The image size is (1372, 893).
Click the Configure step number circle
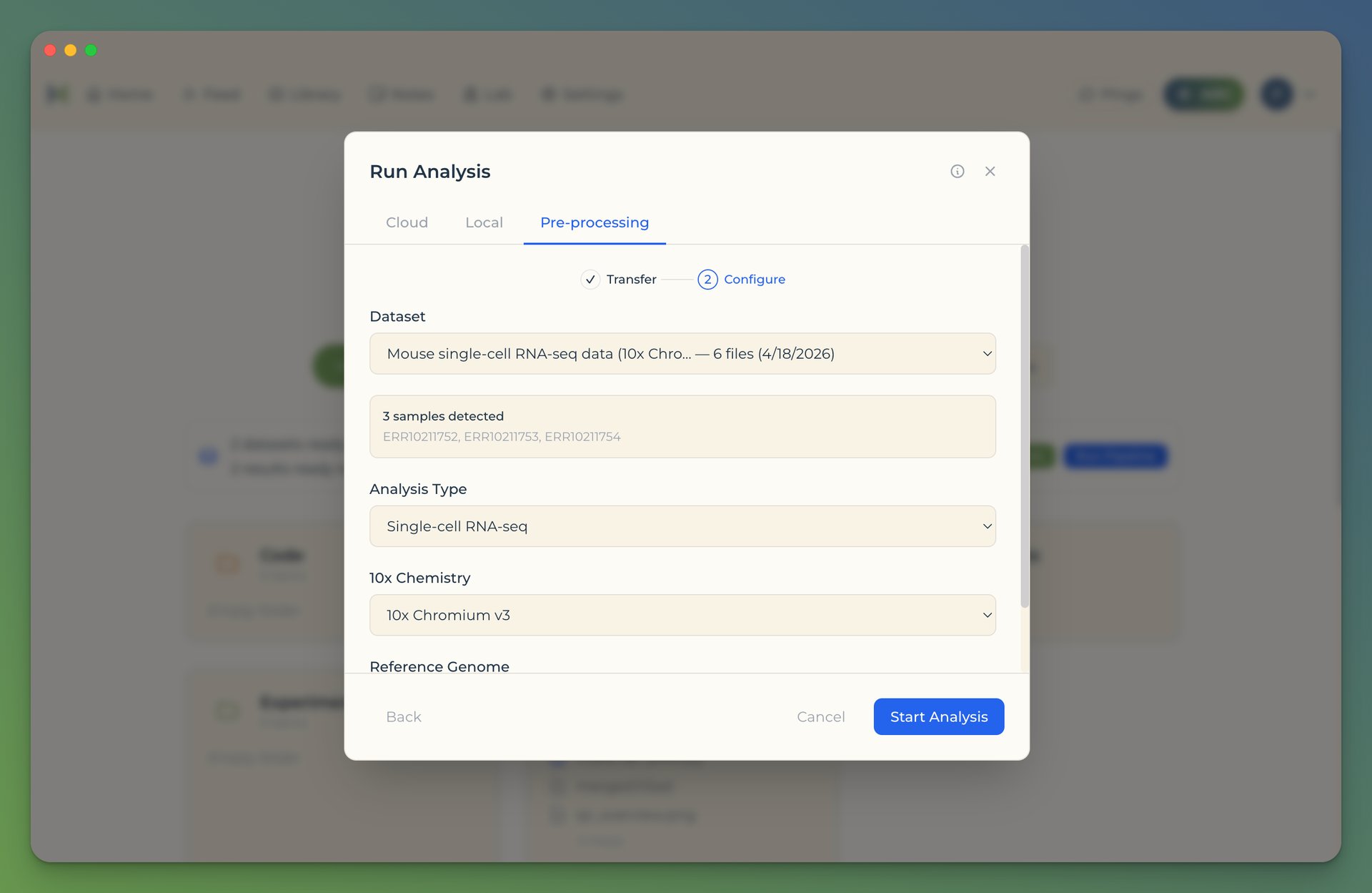pyautogui.click(x=707, y=280)
